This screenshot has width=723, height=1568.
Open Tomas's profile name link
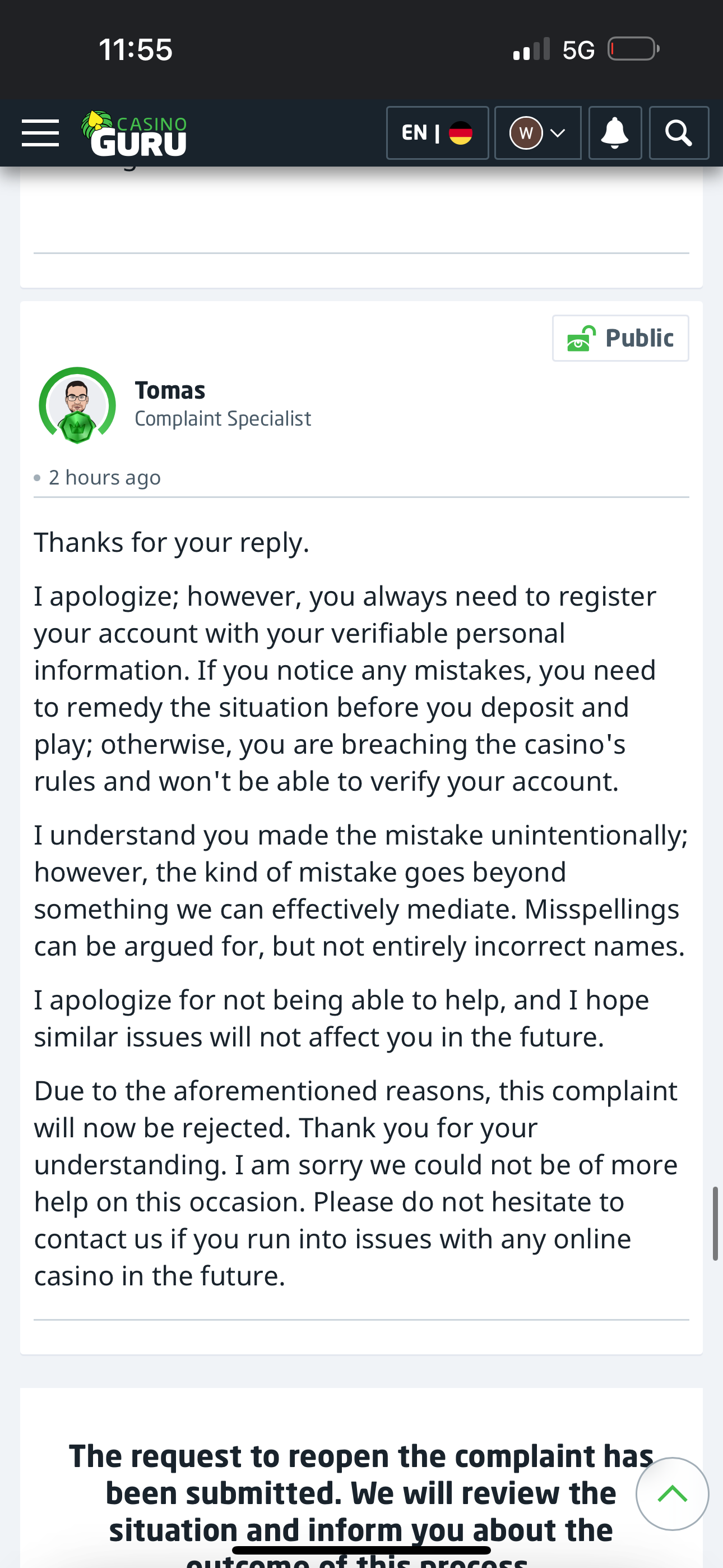tap(170, 390)
